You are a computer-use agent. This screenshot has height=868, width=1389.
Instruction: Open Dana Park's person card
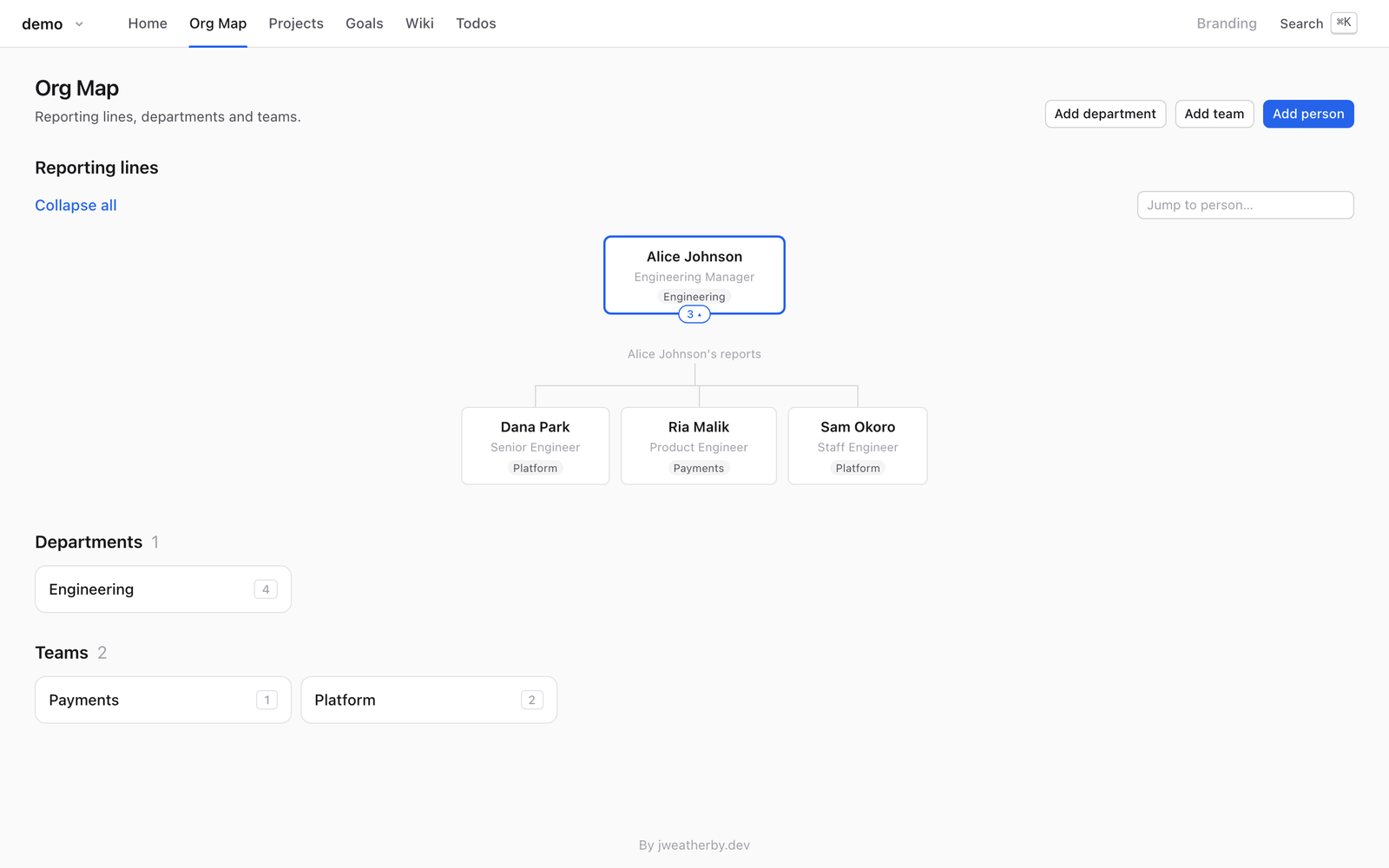(x=536, y=445)
